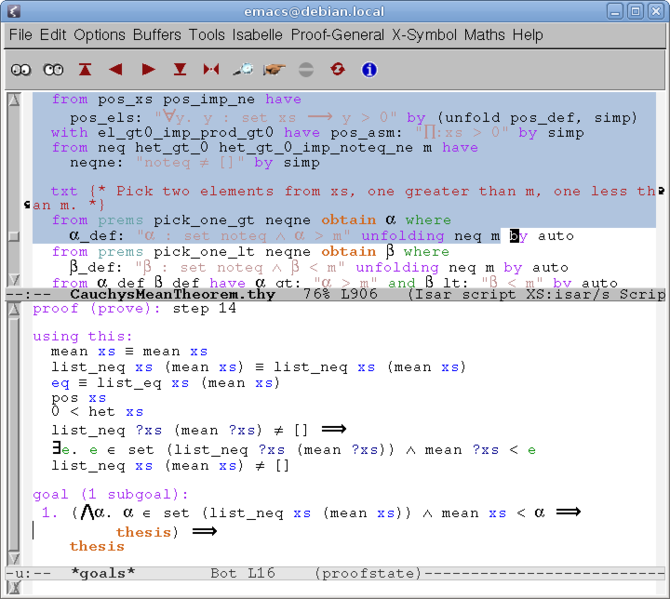Viewport: 670px width, 599px height.
Task: Click the second eyes Context icon
Action: (x=53, y=70)
